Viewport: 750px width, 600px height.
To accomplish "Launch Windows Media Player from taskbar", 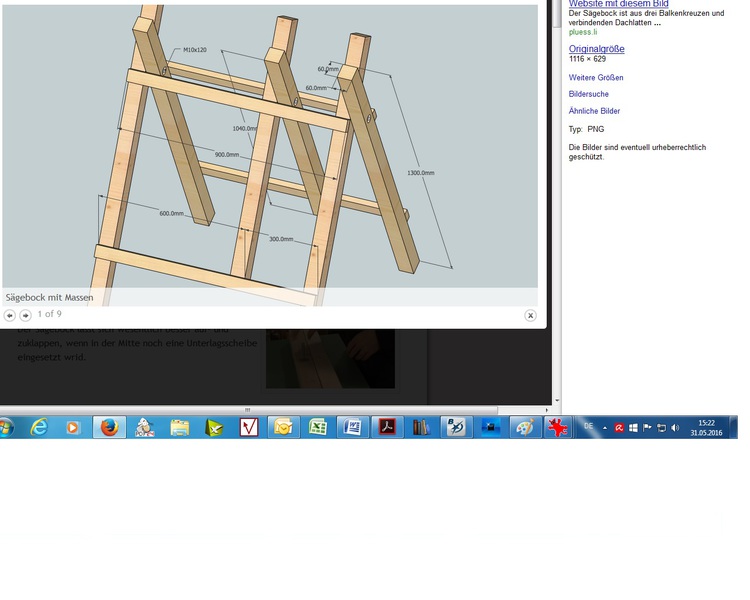I will (72, 427).
